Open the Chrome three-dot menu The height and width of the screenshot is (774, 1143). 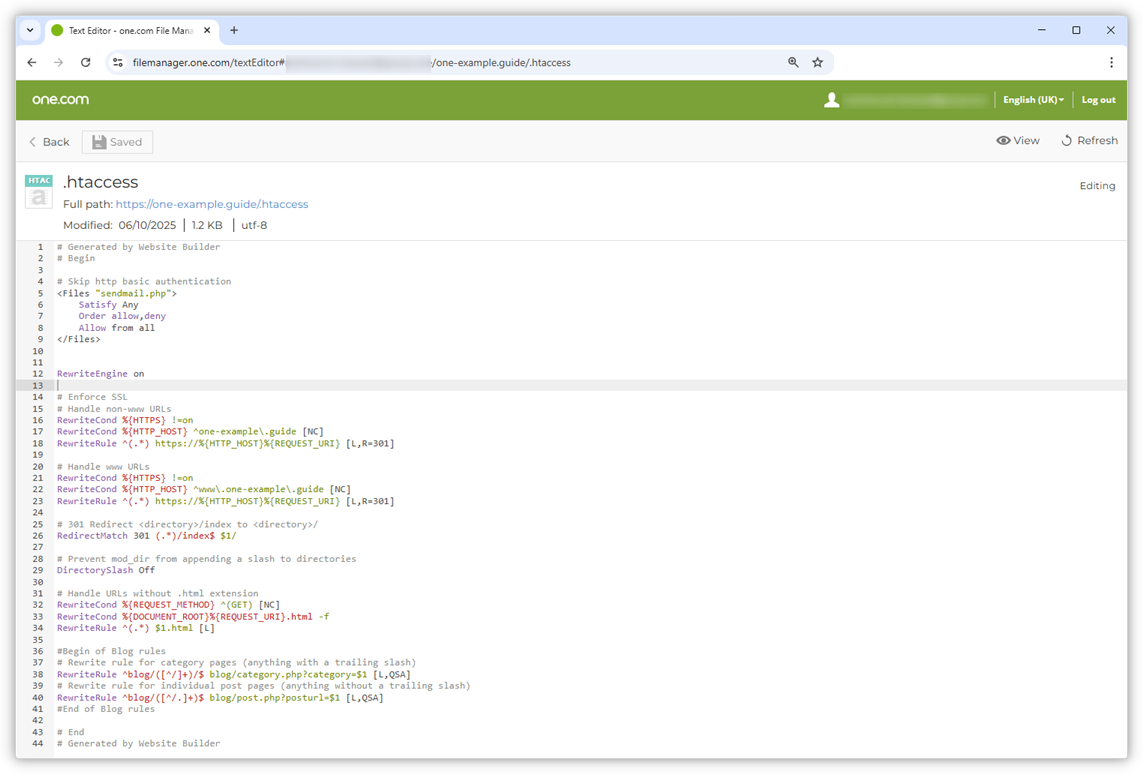point(1111,62)
